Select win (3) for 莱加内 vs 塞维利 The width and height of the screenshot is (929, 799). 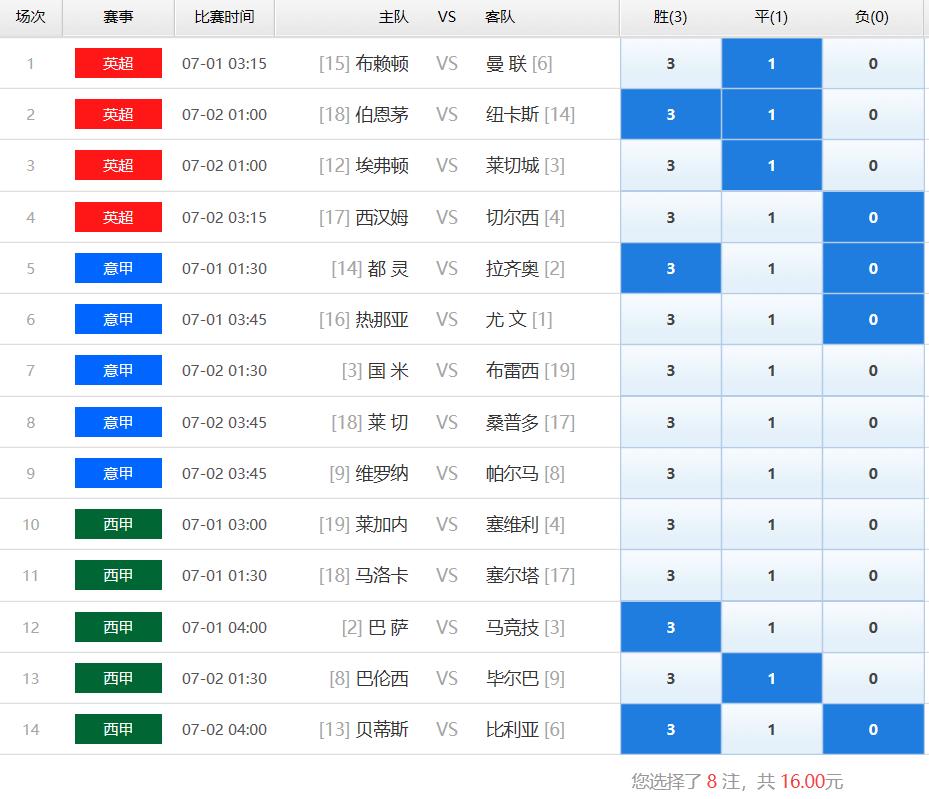(671, 524)
